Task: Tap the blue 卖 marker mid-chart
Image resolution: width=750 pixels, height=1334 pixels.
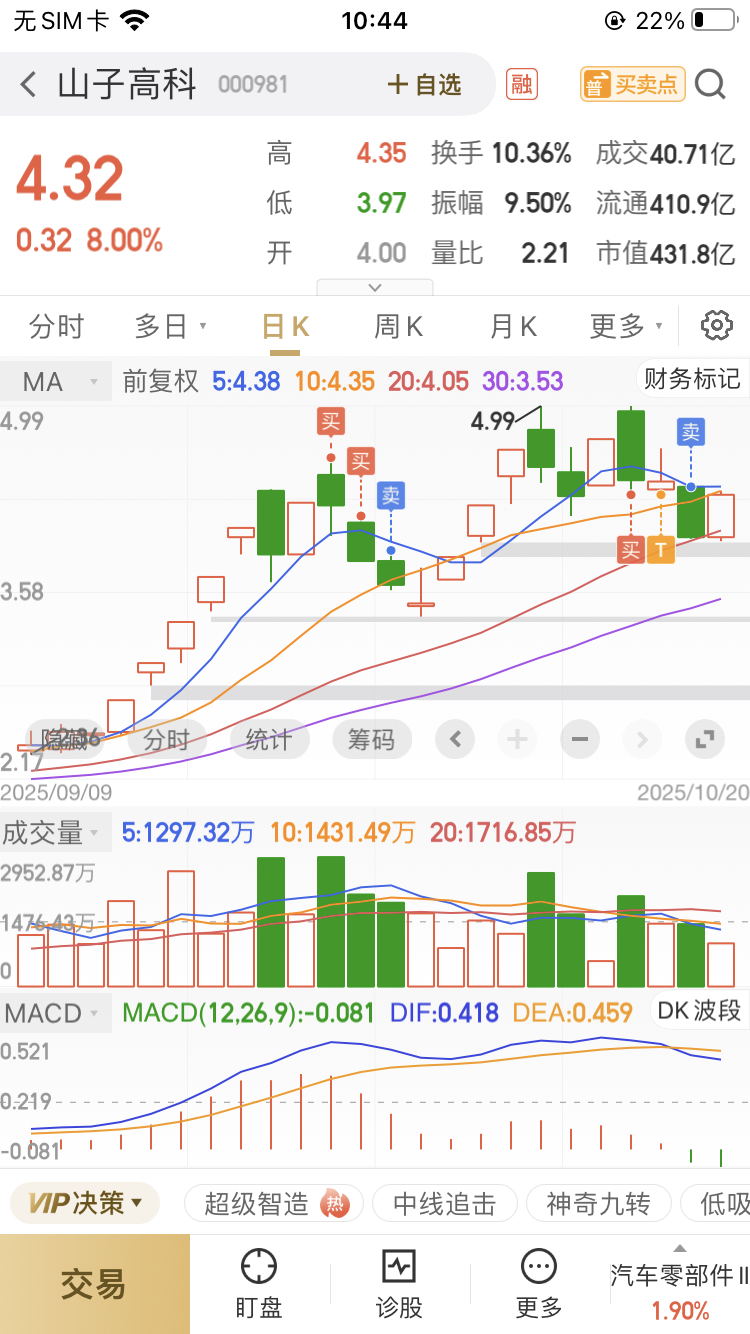Action: pos(390,495)
